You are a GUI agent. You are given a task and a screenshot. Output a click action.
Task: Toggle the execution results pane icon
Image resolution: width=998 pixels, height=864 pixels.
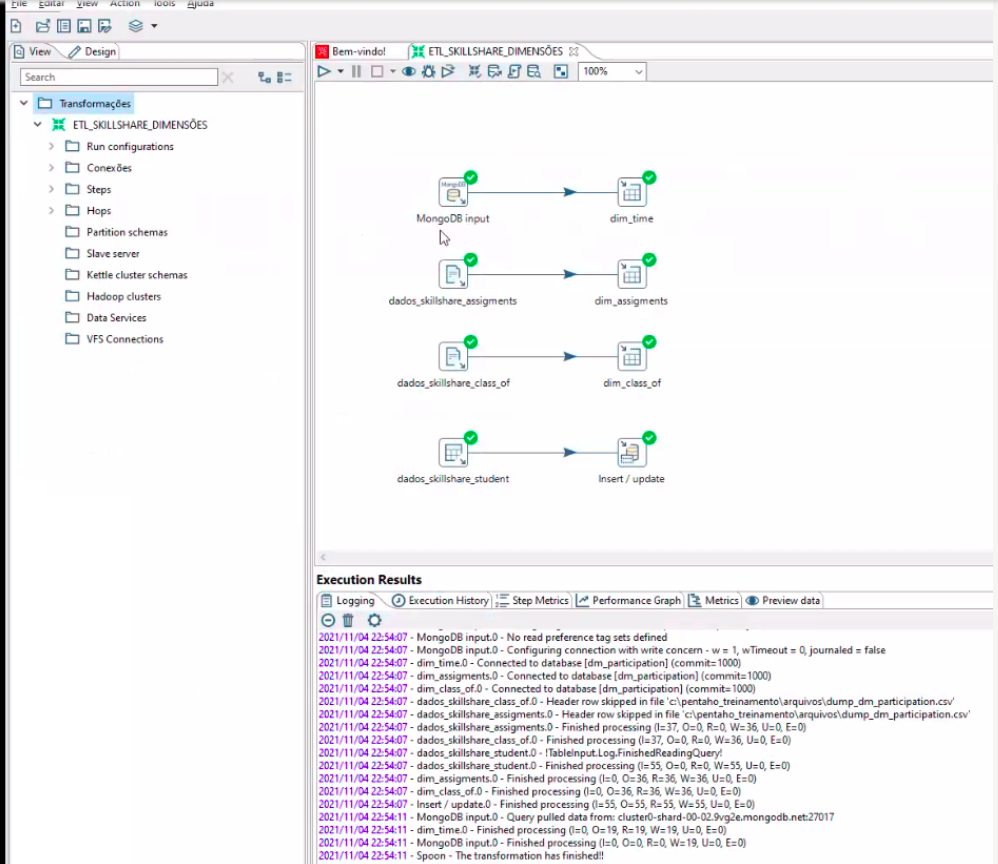[x=561, y=71]
